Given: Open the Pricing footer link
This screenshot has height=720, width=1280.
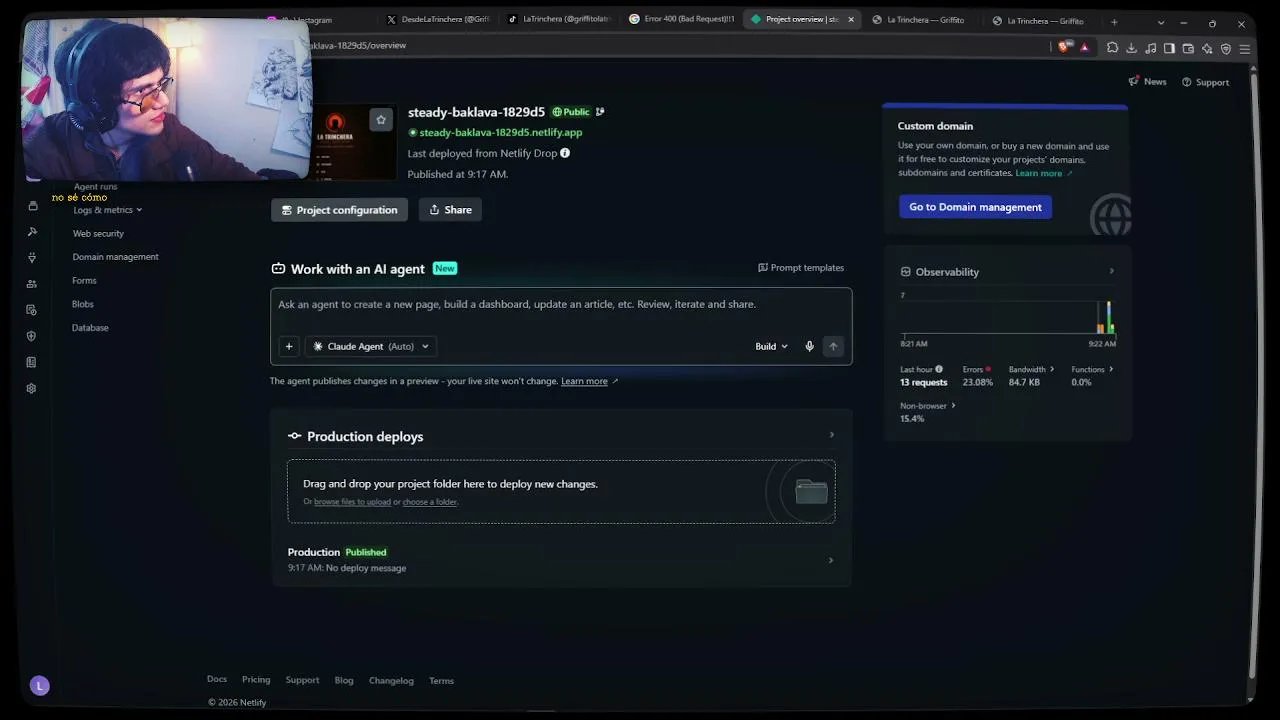Looking at the screenshot, I should 256,680.
